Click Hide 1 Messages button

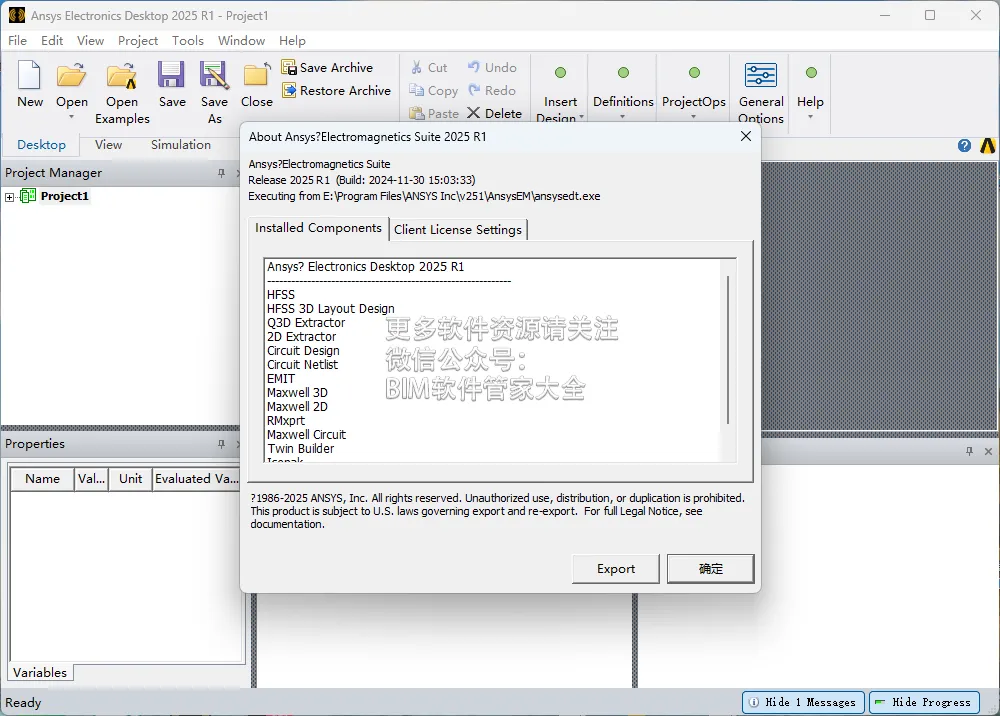click(803, 702)
